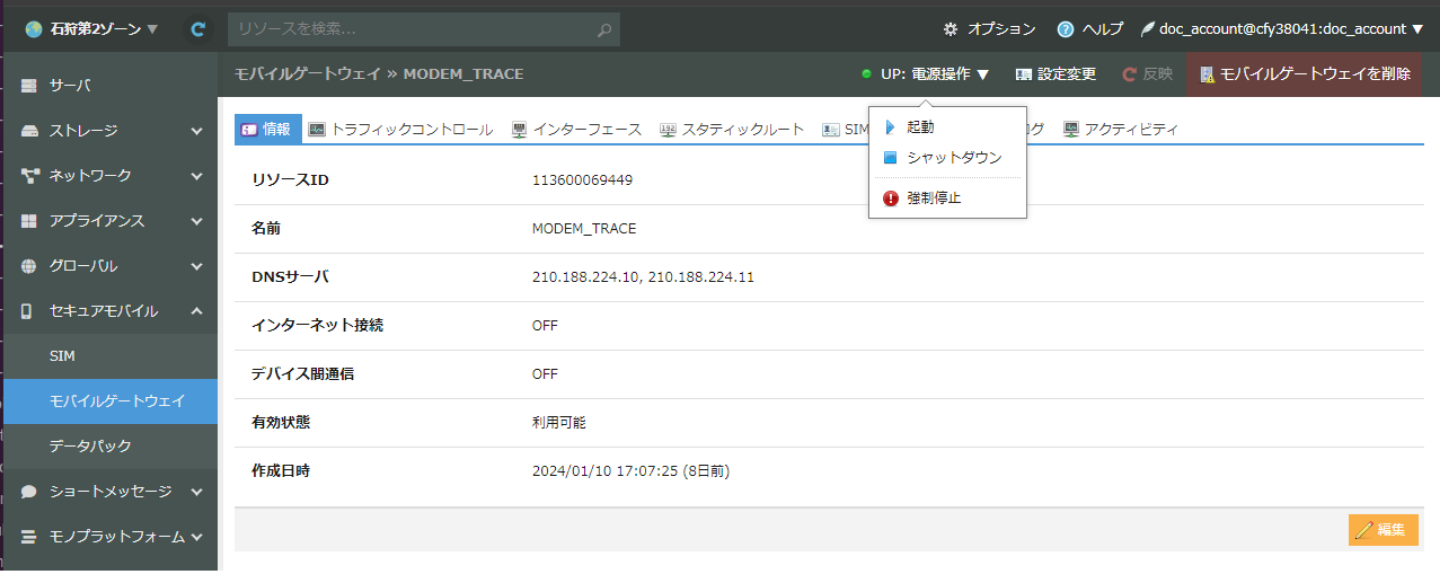This screenshot has width=1440, height=571.
Task: Select 強制停止 red alert icon
Action: coord(891,198)
